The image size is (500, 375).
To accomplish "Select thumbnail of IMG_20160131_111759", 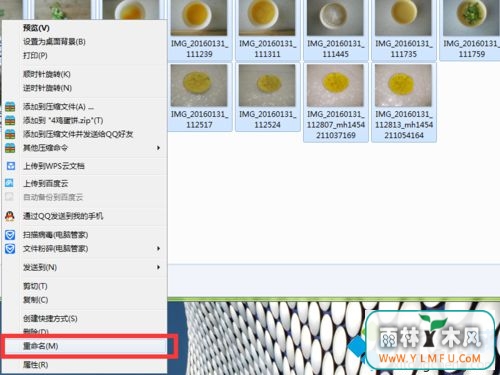I will pyautogui.click(x=471, y=18).
